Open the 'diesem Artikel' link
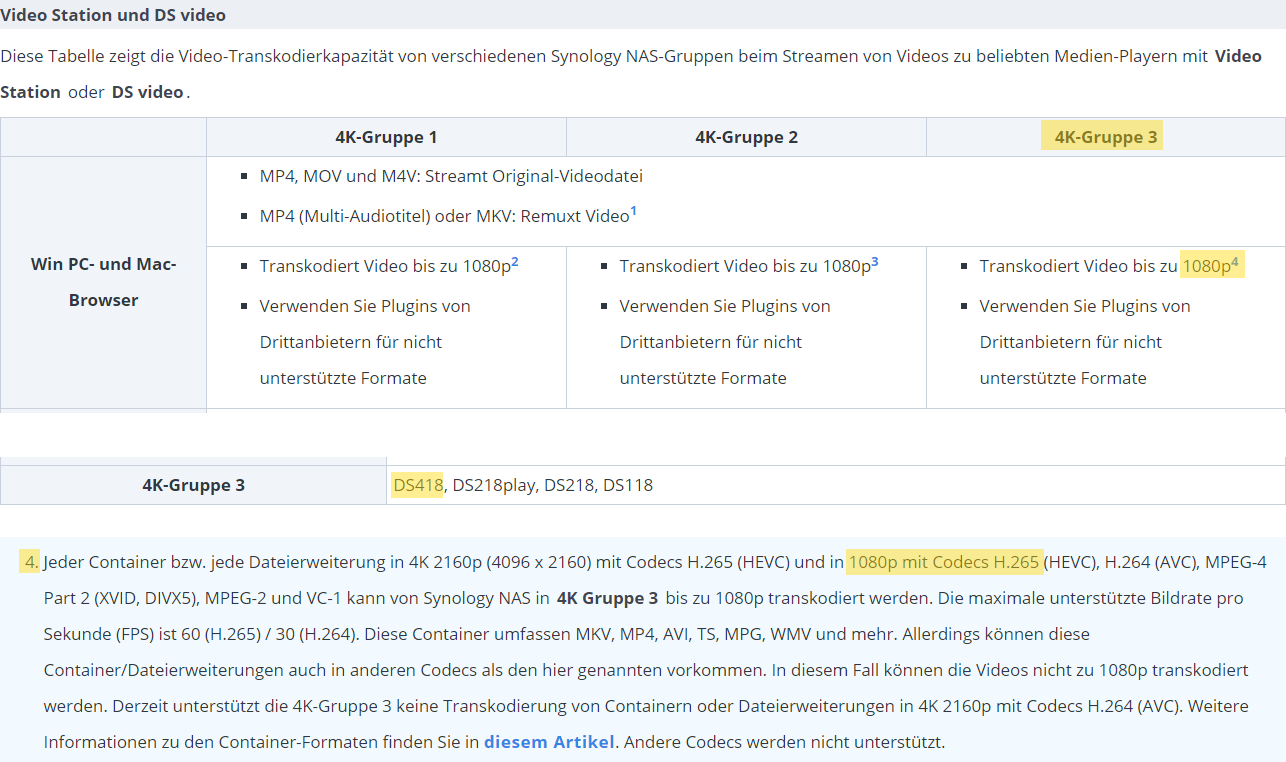The image size is (1286, 762). coord(549,742)
